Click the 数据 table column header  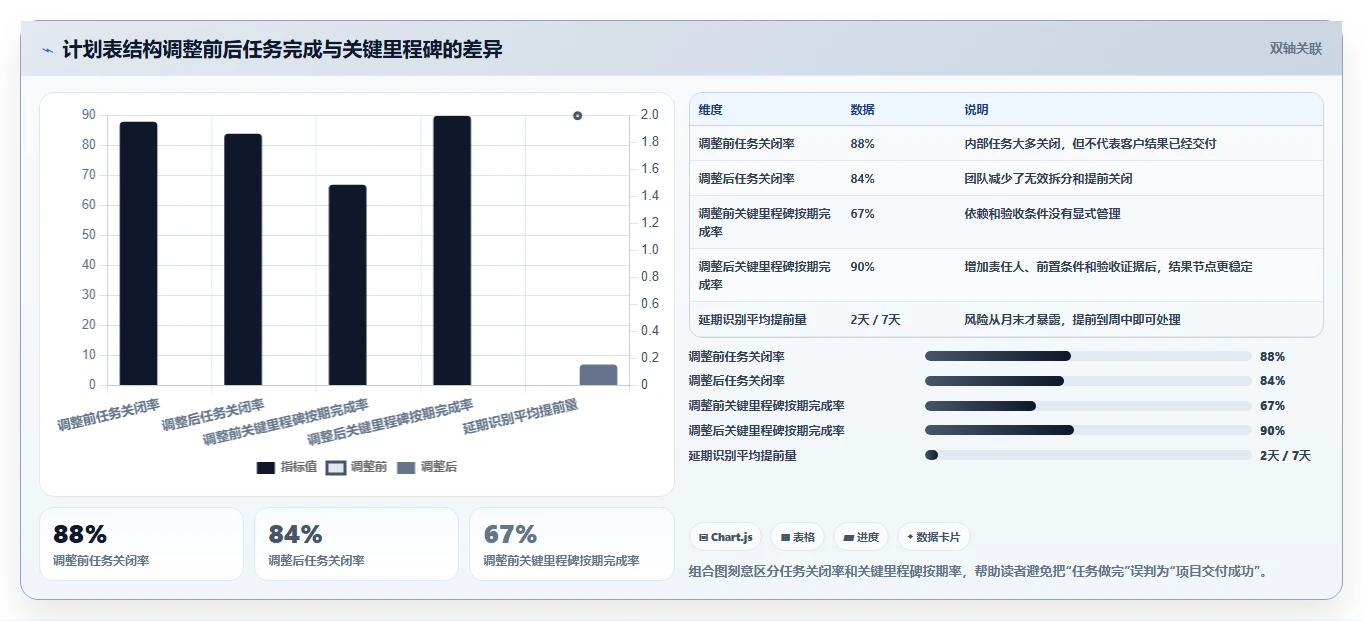(x=862, y=110)
